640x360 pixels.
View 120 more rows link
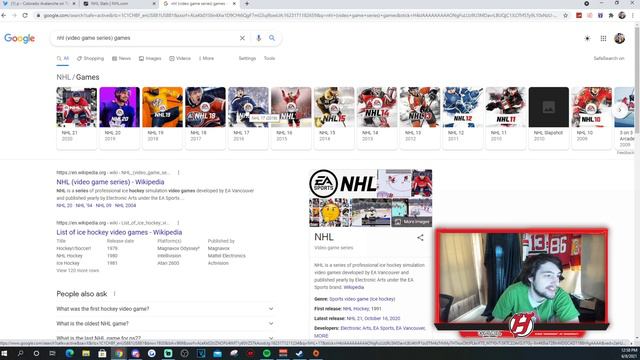coord(78,271)
